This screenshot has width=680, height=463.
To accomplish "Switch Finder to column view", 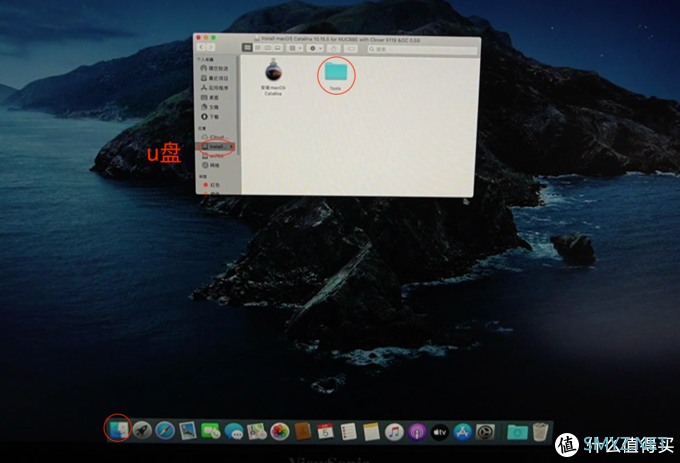I will (268, 48).
